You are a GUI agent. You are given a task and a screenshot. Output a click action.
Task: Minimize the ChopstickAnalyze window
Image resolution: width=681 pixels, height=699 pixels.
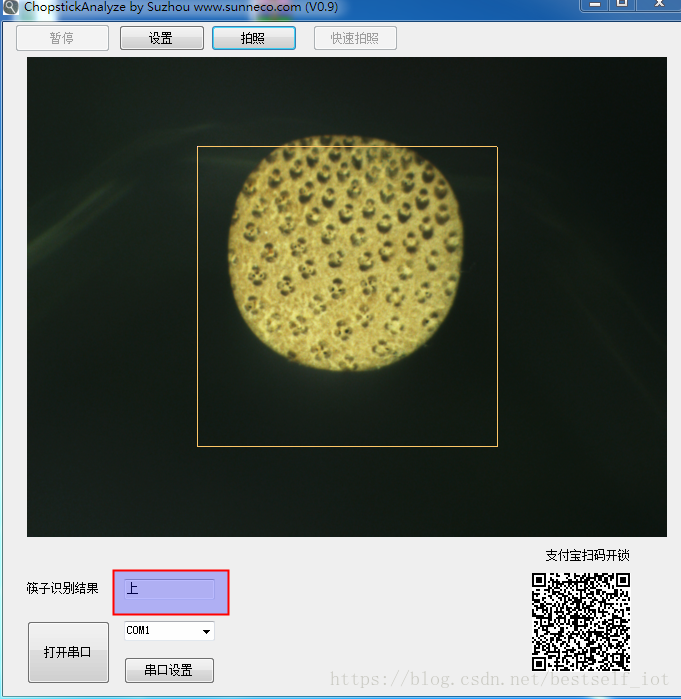(x=595, y=4)
